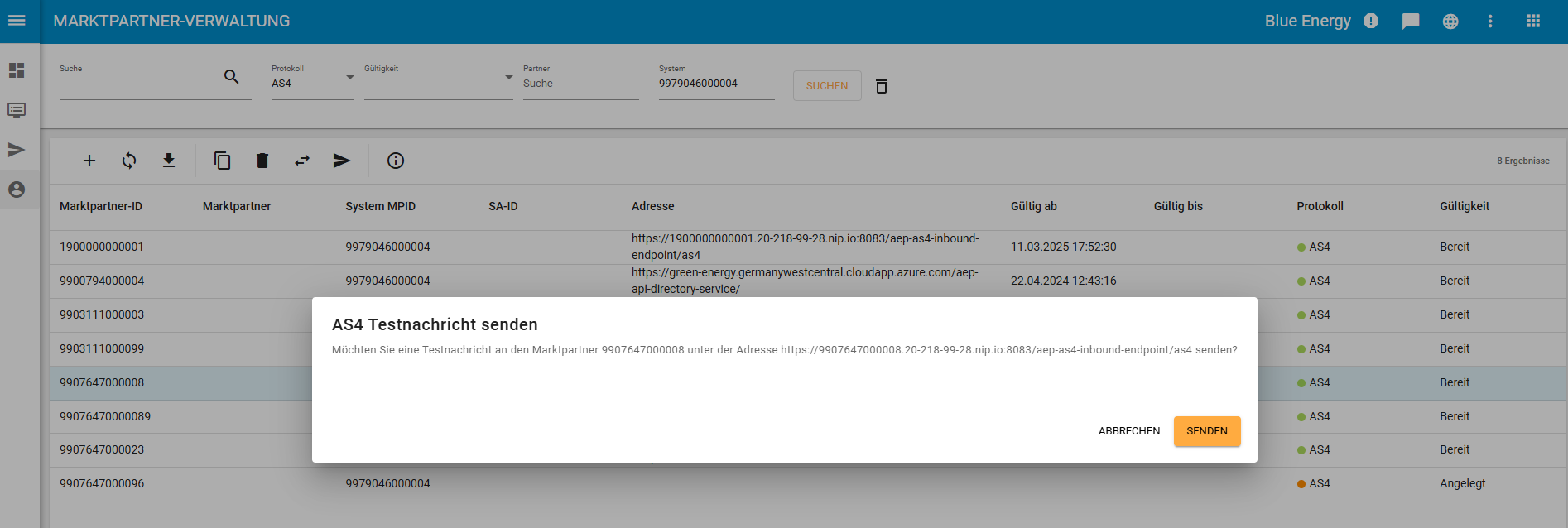
Task: Click the add new market partner plus icon
Action: 89,161
